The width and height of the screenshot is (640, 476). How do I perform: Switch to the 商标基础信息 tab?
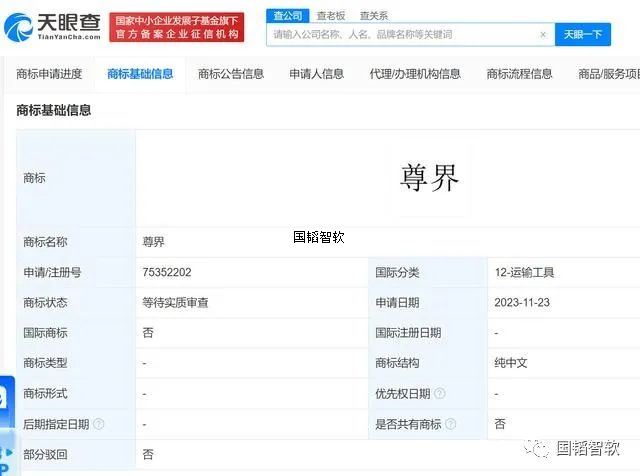coord(140,74)
